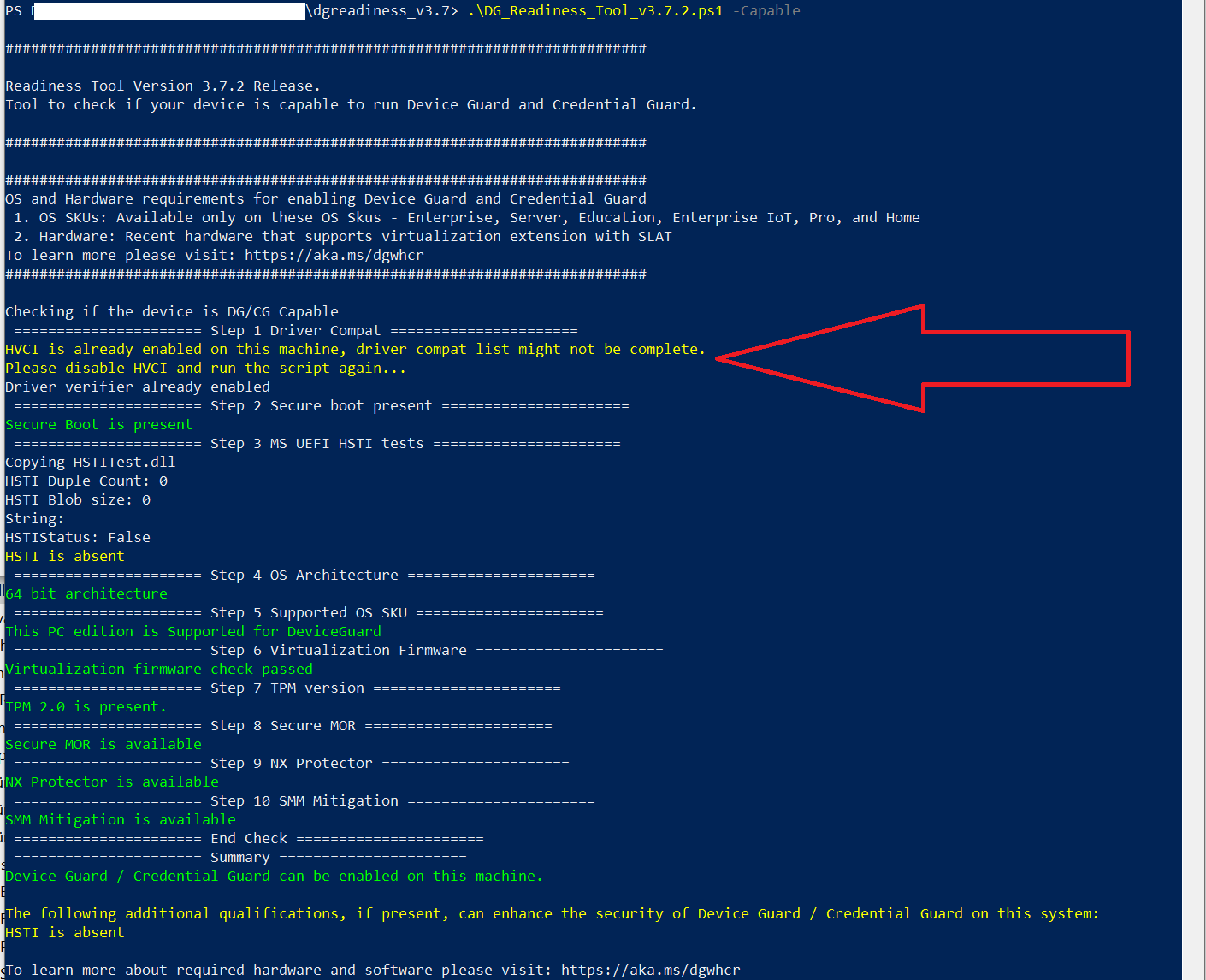Screen dimensions: 1206x980
Task: Click the 'Step 10 SMM Mitigation' header
Action: 304,800
